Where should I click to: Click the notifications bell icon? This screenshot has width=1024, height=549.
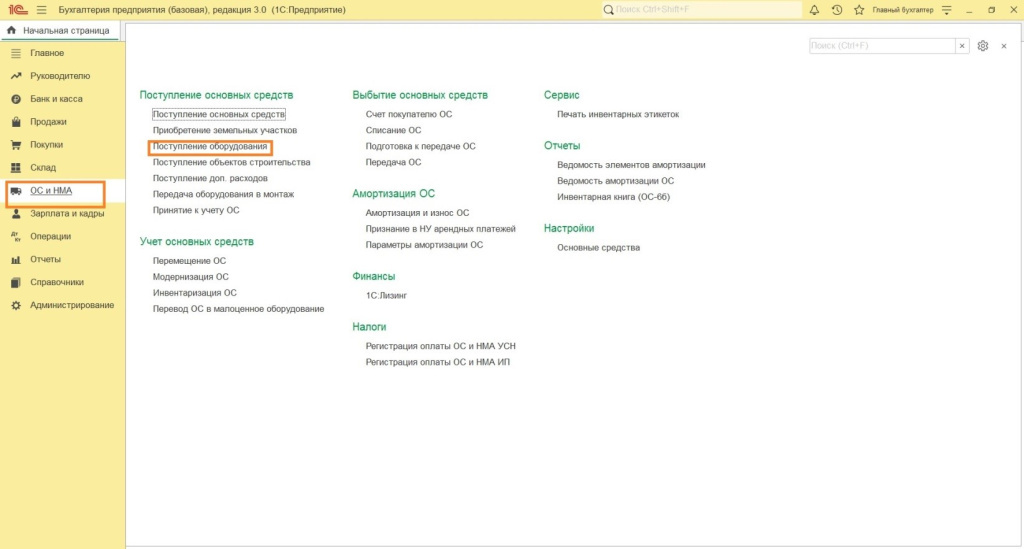pos(814,9)
